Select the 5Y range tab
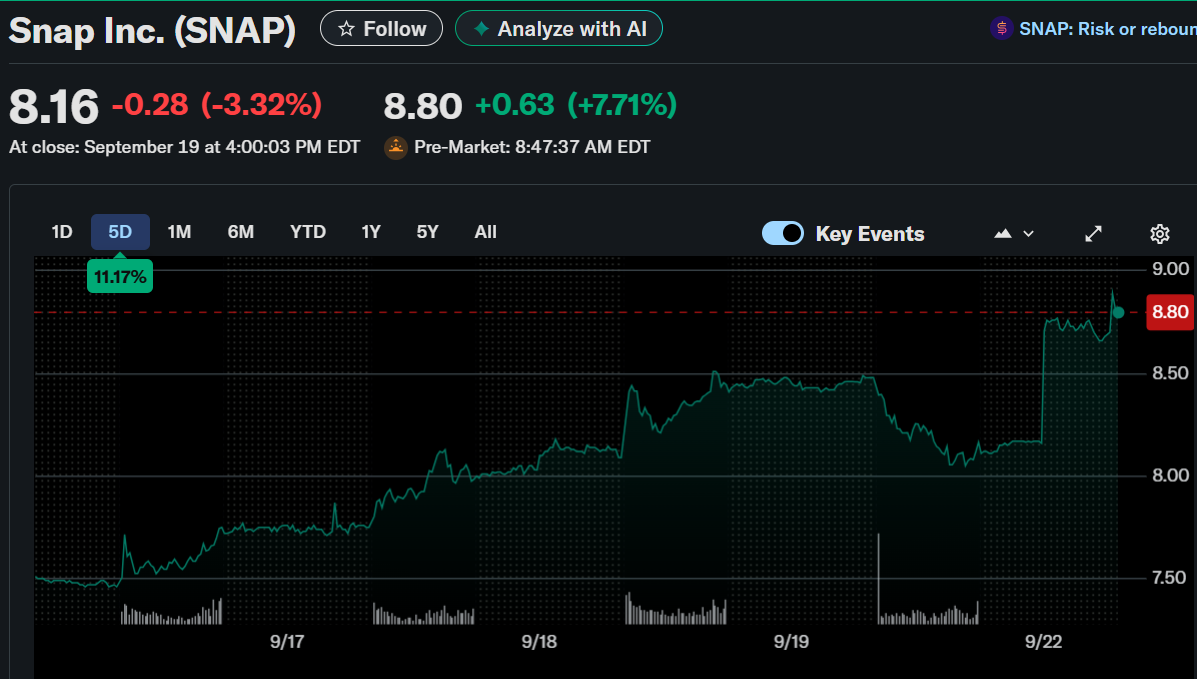The height and width of the screenshot is (679, 1197). (x=428, y=232)
